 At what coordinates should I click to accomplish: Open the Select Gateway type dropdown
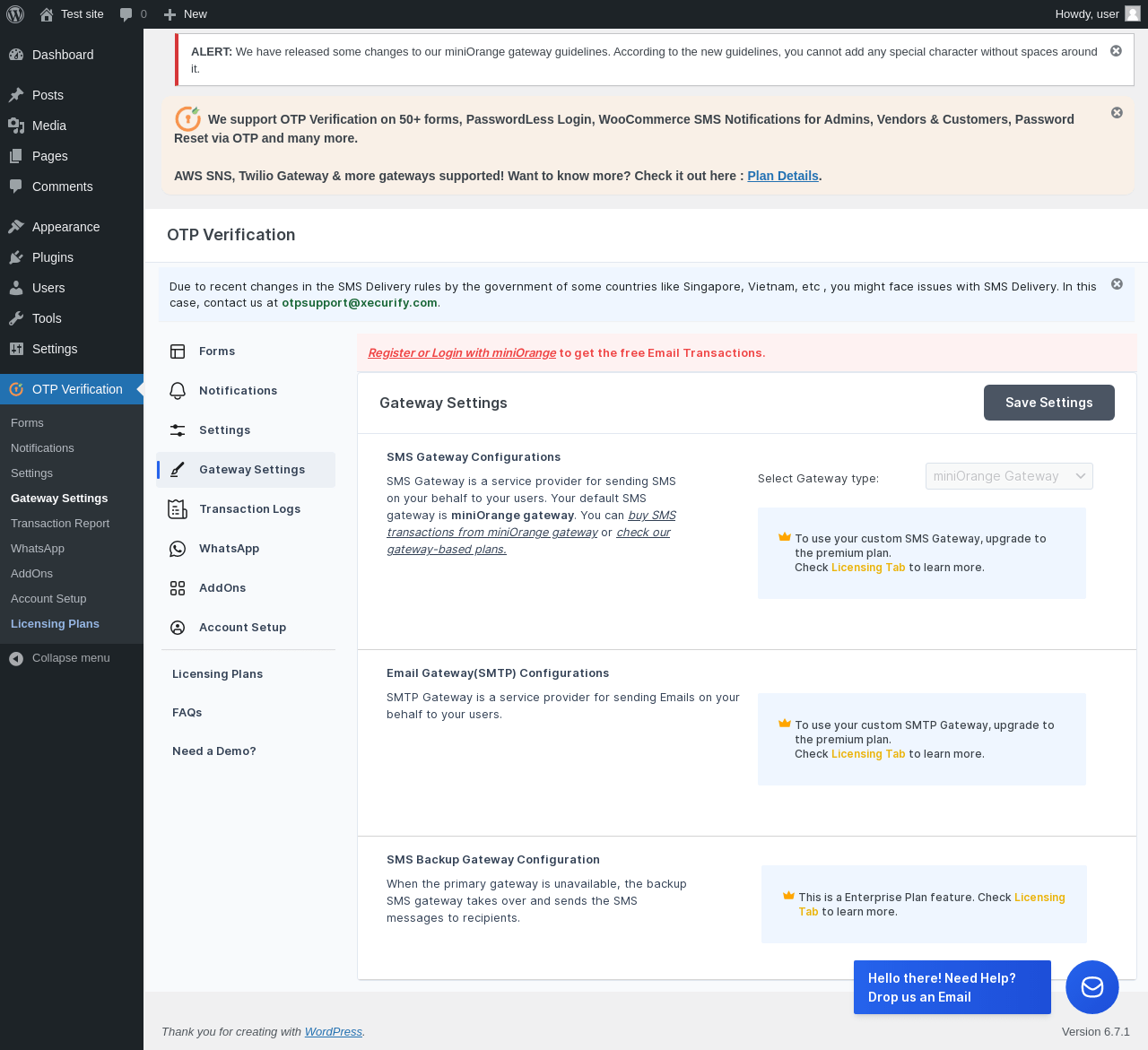tap(1009, 476)
